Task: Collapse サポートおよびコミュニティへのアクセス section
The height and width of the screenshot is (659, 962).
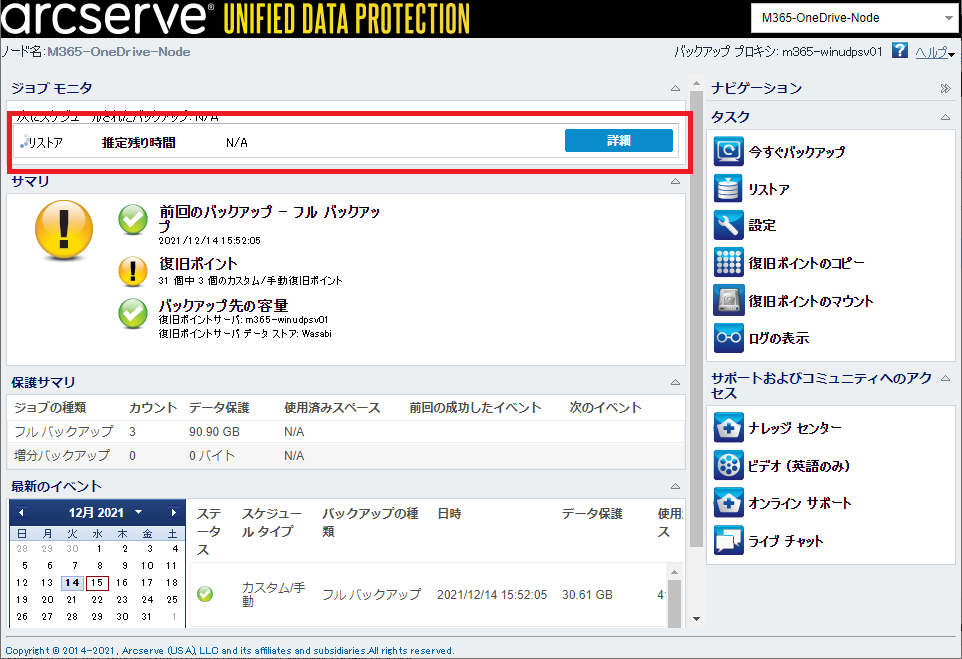Action: tap(945, 379)
